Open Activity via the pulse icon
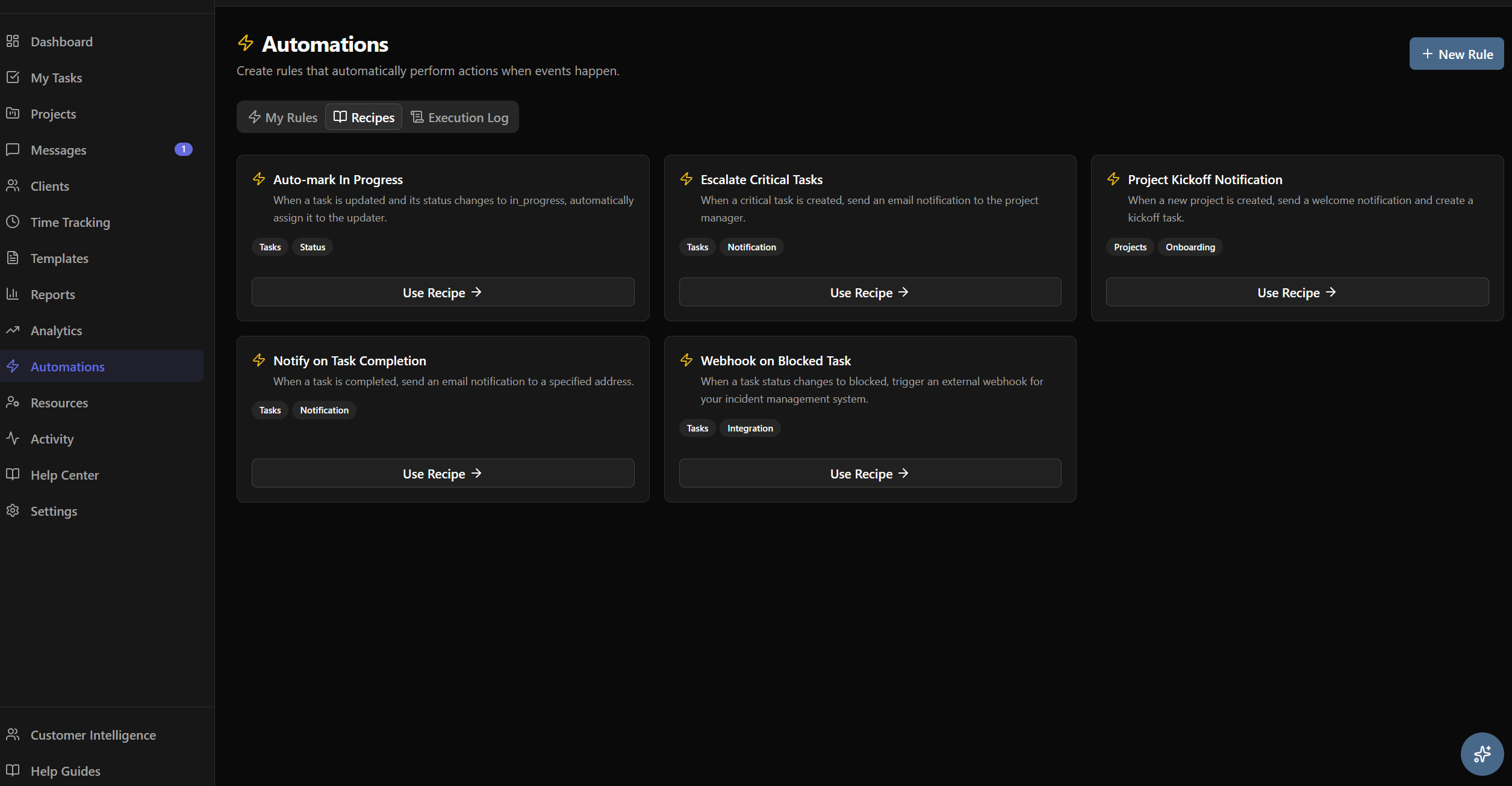Viewport: 1512px width, 786px height. 13,438
